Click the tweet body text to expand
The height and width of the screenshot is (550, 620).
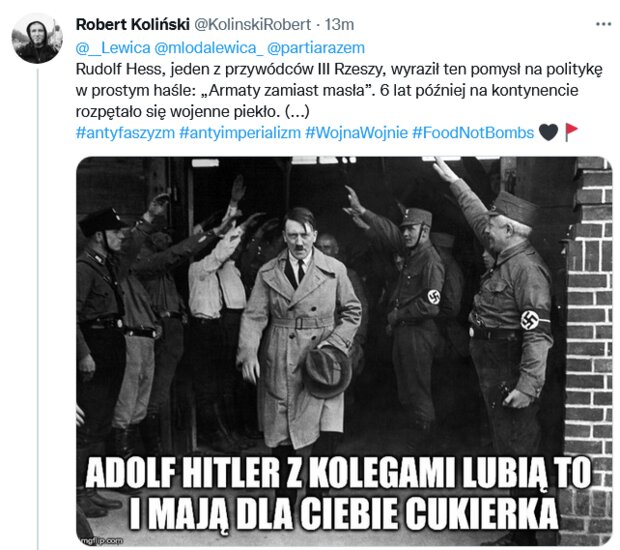339,90
